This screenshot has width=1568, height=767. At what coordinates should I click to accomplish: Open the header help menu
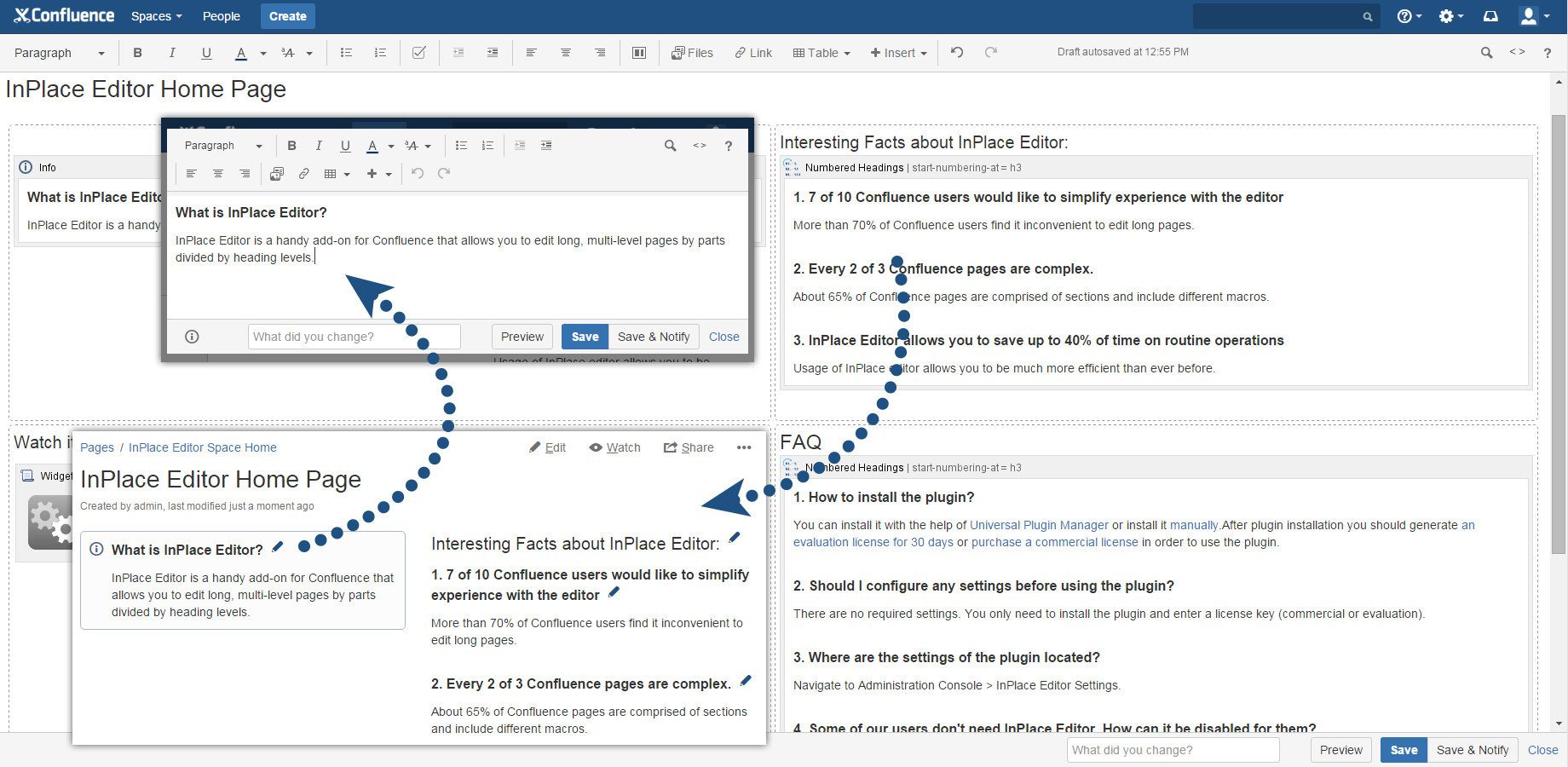pyautogui.click(x=1409, y=16)
